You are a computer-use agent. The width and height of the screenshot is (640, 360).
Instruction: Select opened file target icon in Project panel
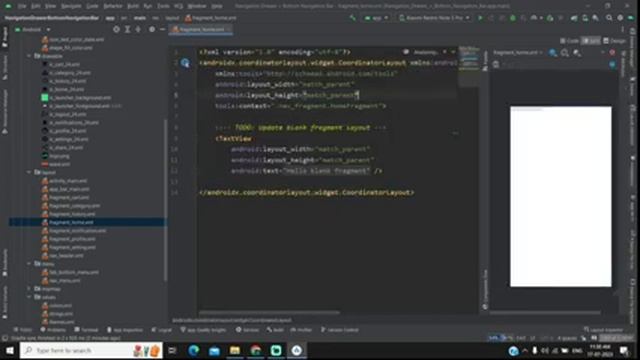[116, 29]
